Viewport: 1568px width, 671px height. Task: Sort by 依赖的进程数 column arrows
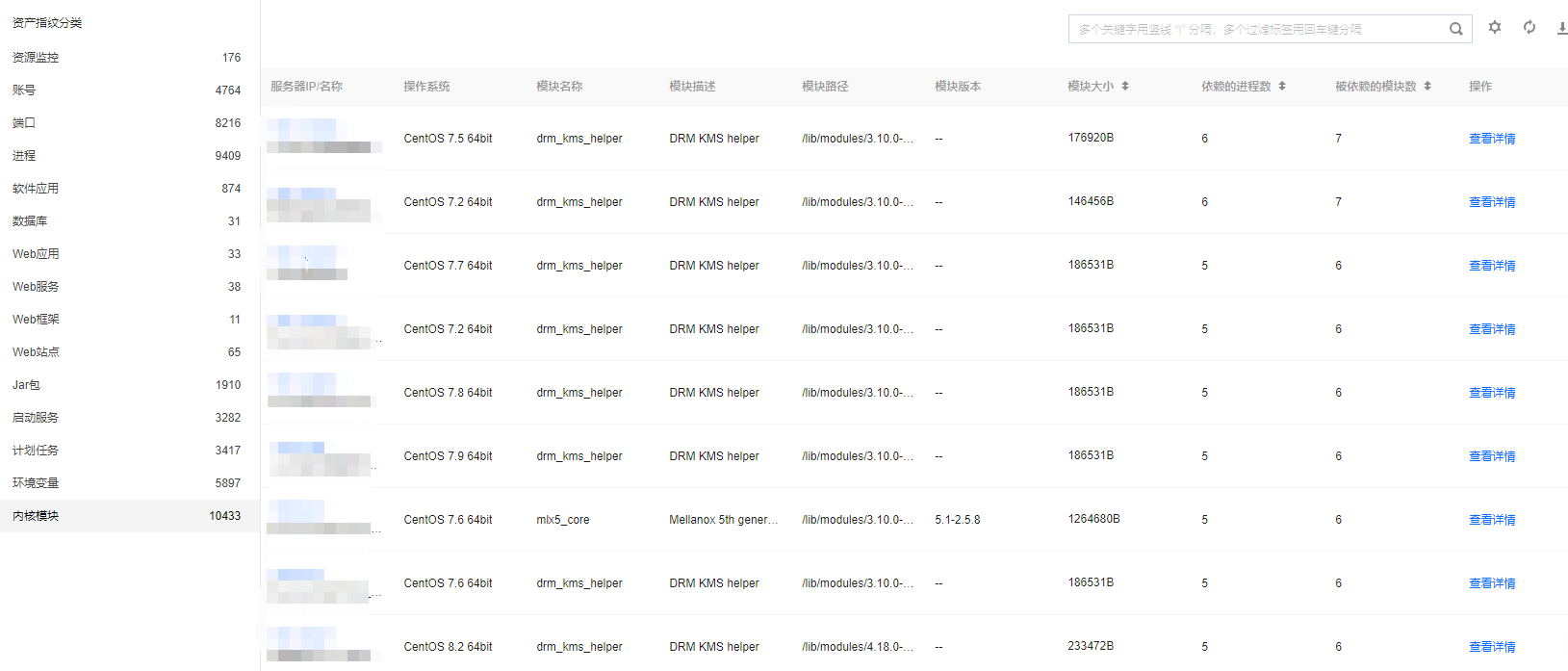[1282, 87]
